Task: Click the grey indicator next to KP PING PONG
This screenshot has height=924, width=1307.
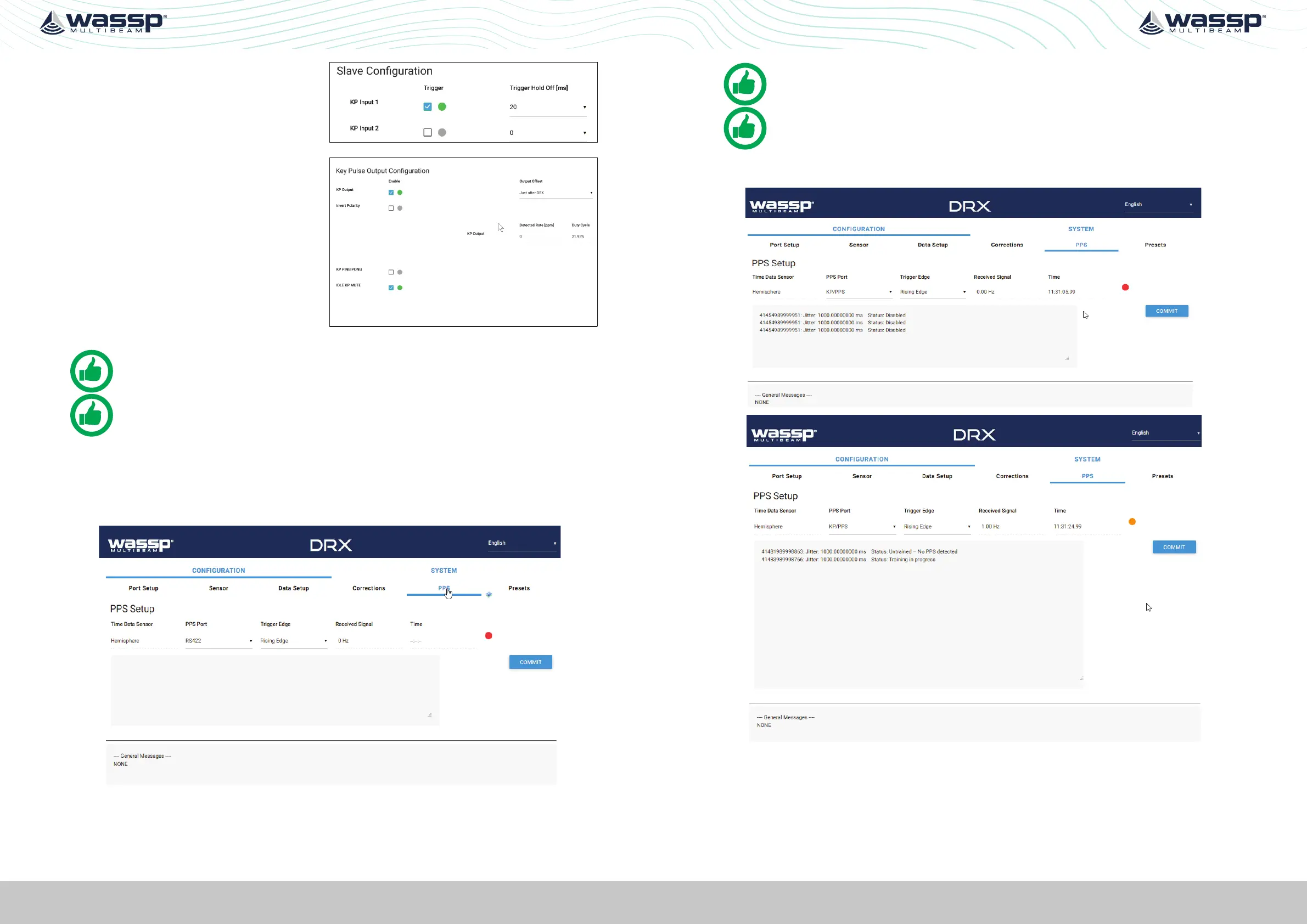Action: tap(400, 273)
